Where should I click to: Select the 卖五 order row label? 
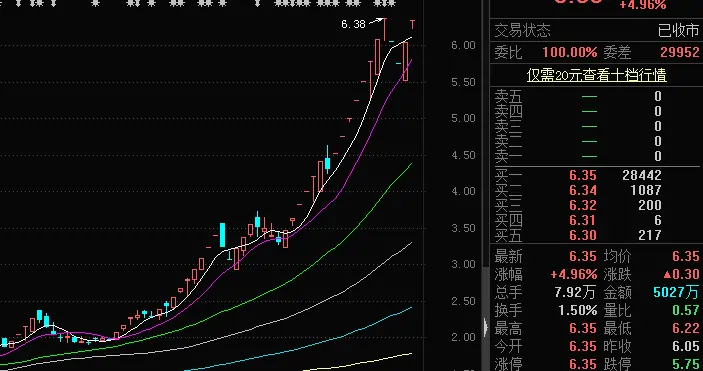508,96
